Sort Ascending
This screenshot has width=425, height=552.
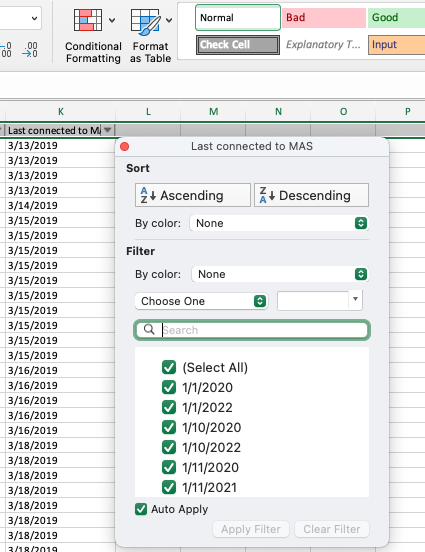point(193,195)
